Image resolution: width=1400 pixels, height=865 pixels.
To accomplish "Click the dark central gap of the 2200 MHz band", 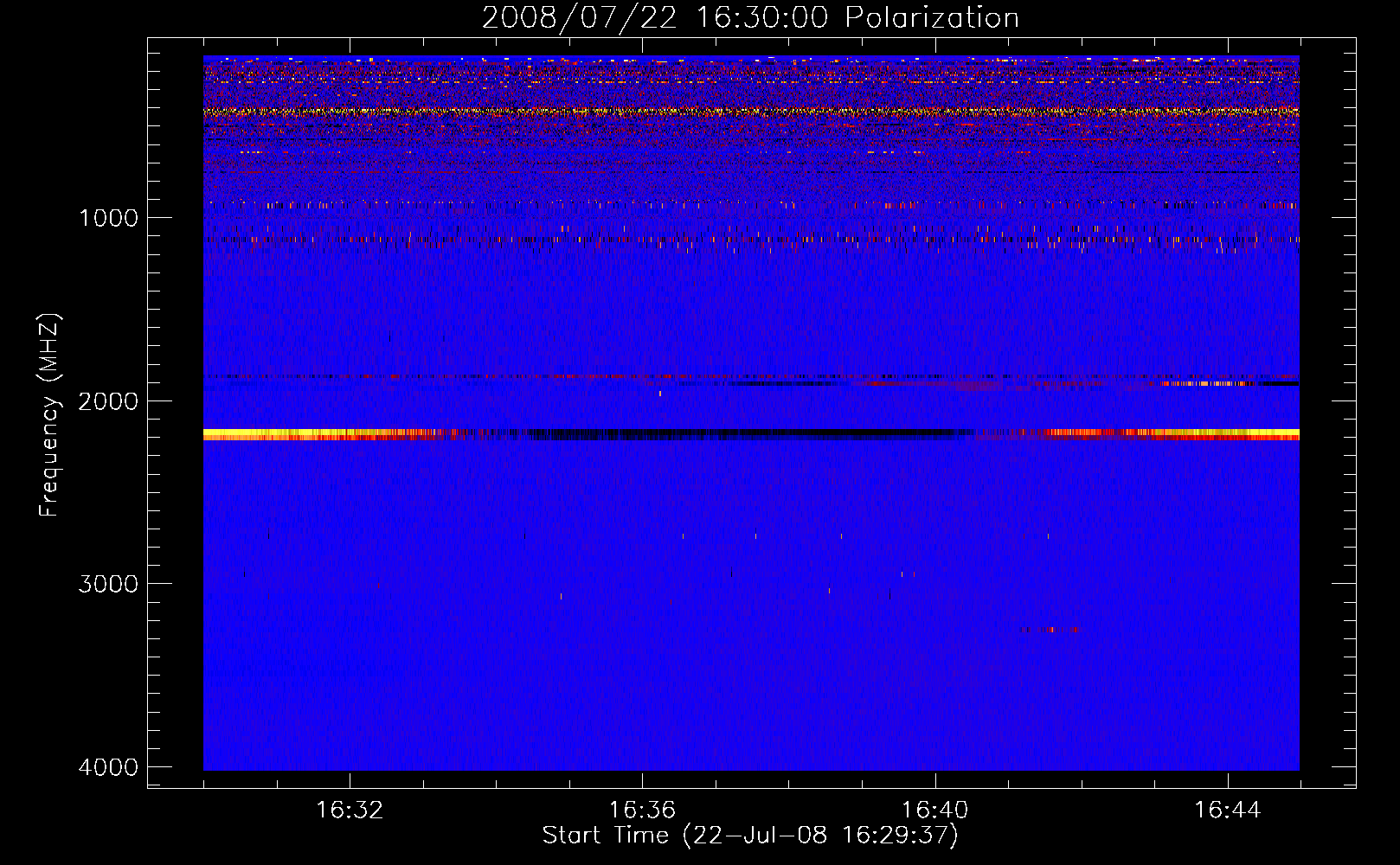I will point(748,434).
